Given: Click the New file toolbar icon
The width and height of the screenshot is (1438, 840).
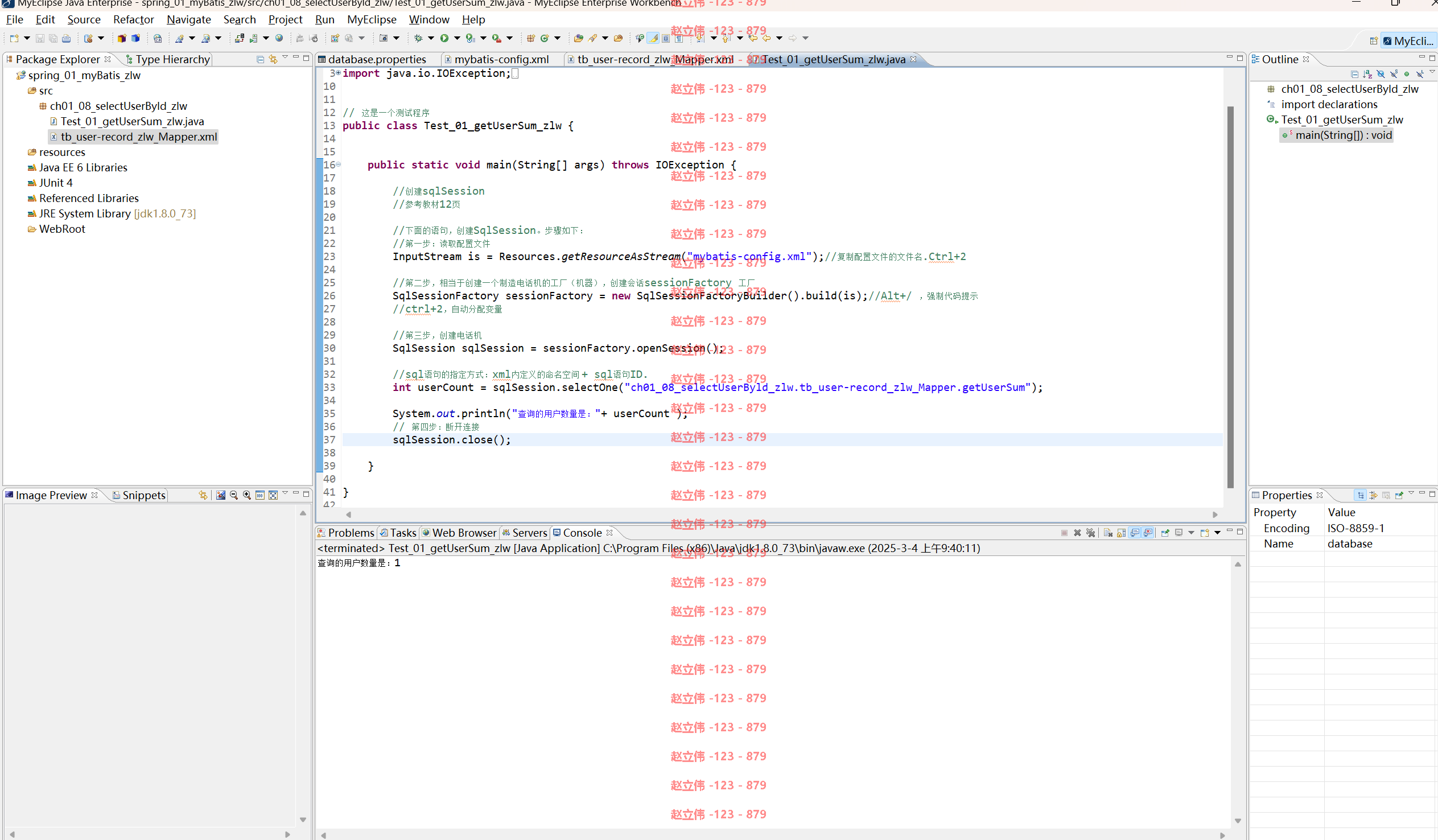Looking at the screenshot, I should pos(14,38).
